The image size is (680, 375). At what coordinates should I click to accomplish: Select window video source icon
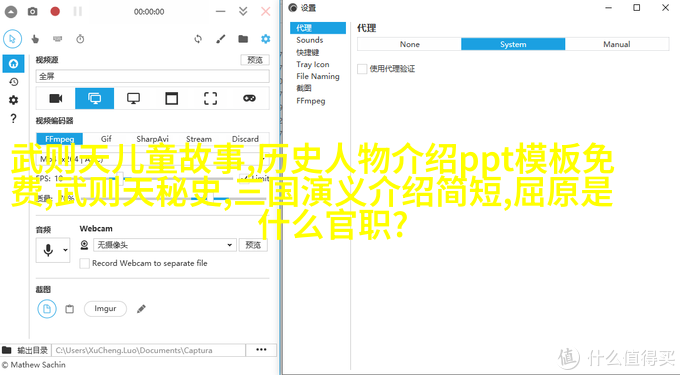click(172, 98)
